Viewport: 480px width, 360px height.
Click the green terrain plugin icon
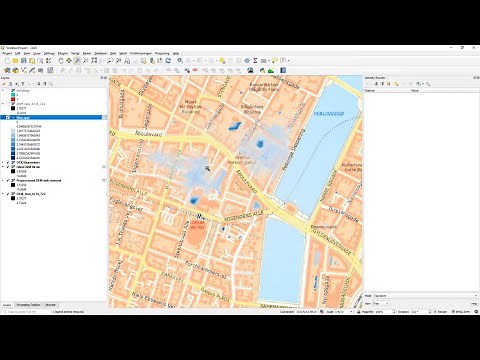[x=271, y=70]
